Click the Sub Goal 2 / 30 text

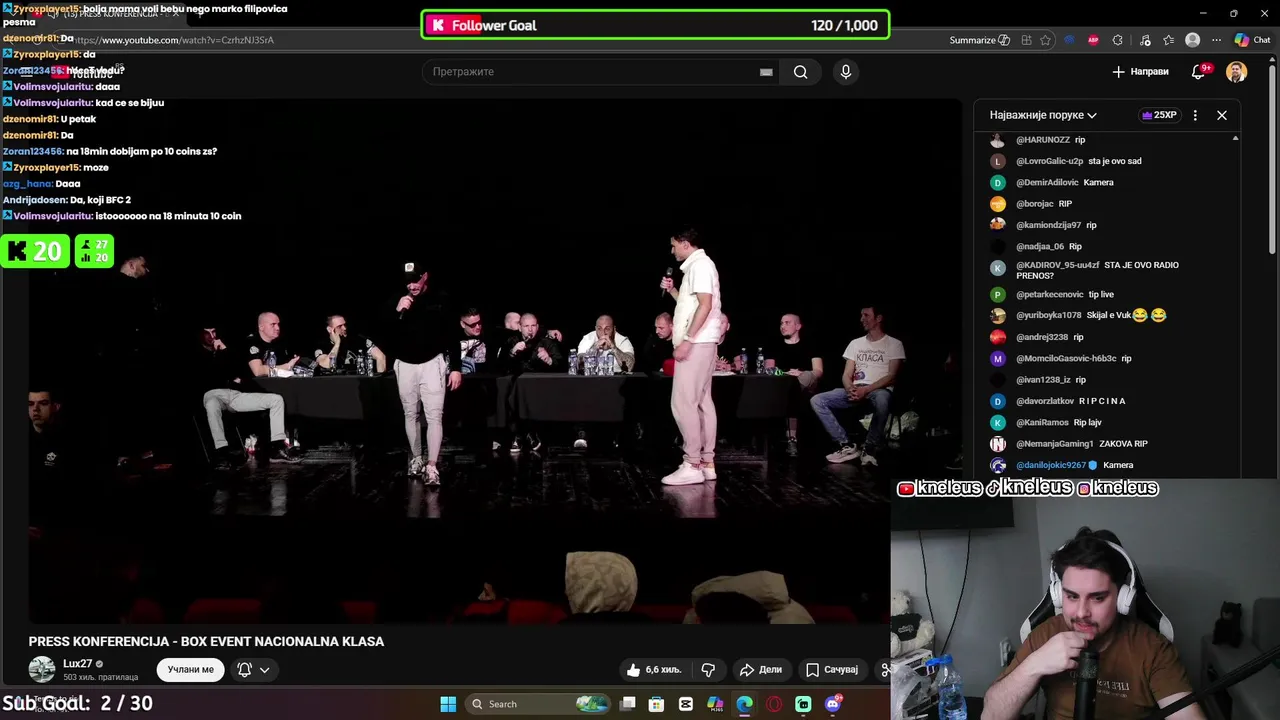pos(77,703)
